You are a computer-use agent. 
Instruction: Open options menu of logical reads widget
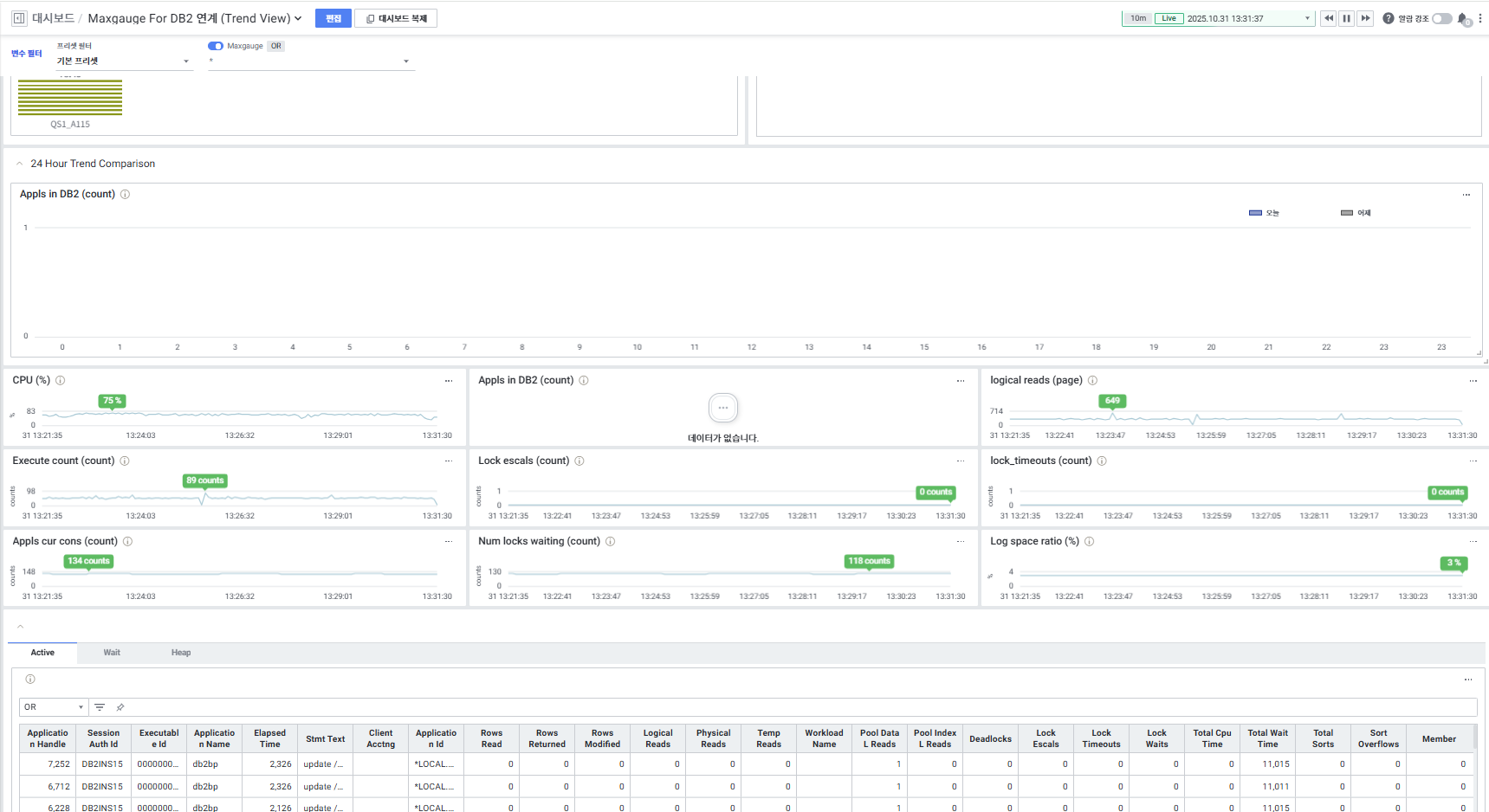1473,381
